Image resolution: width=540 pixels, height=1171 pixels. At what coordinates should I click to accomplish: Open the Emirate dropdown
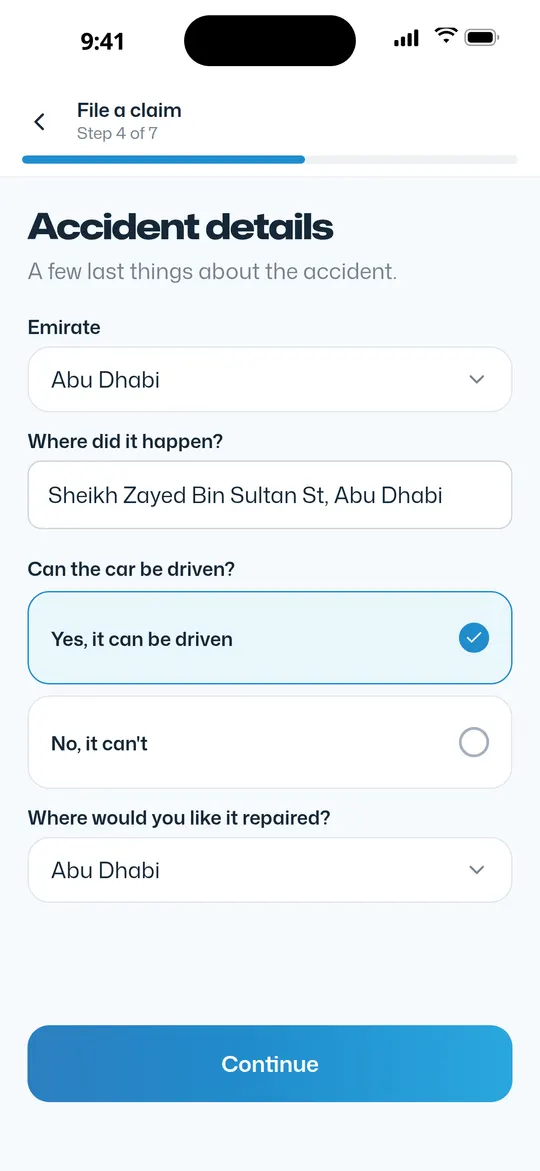click(x=270, y=379)
